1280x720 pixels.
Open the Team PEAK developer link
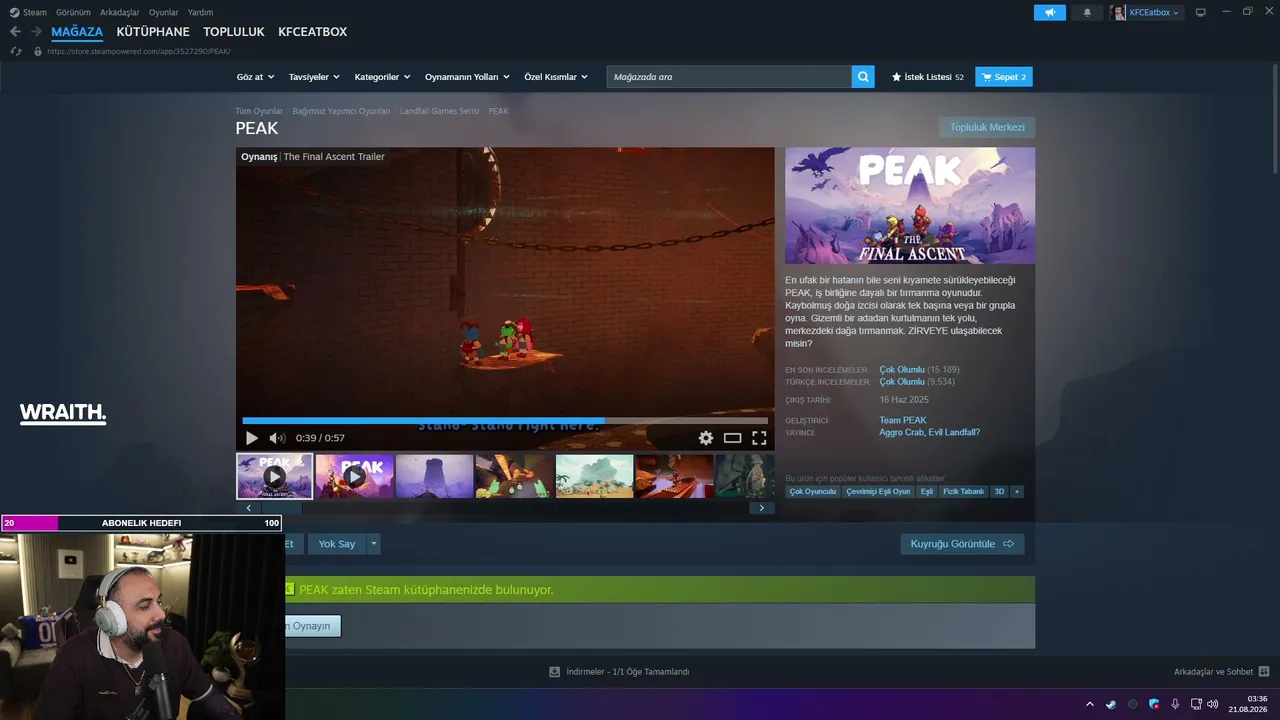coord(903,420)
